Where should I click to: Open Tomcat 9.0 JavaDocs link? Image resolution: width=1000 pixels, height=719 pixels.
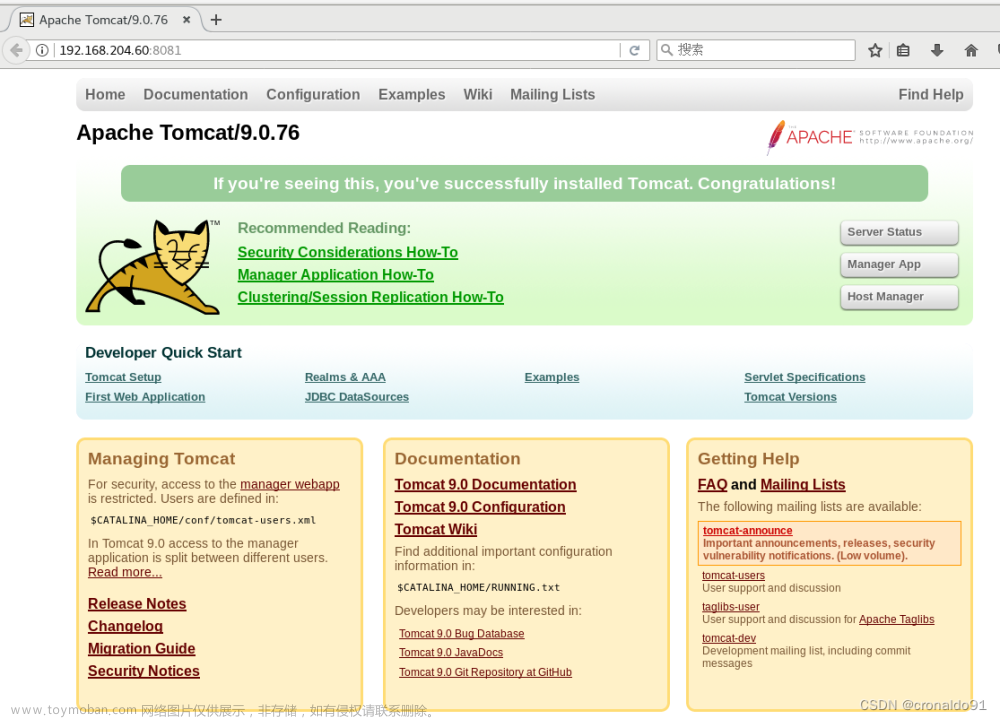coord(451,653)
